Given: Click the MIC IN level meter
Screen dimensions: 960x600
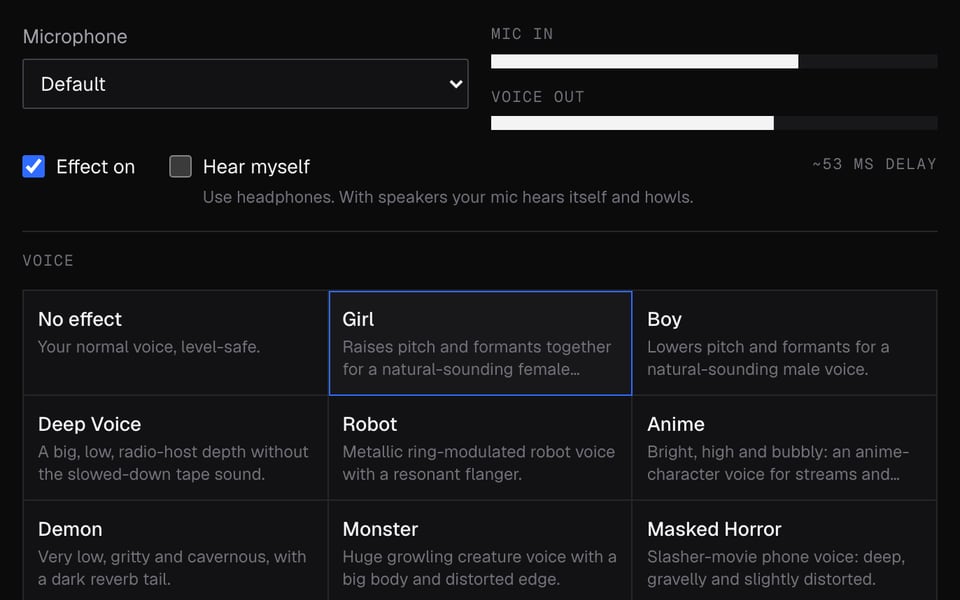Looking at the screenshot, I should coord(714,61).
